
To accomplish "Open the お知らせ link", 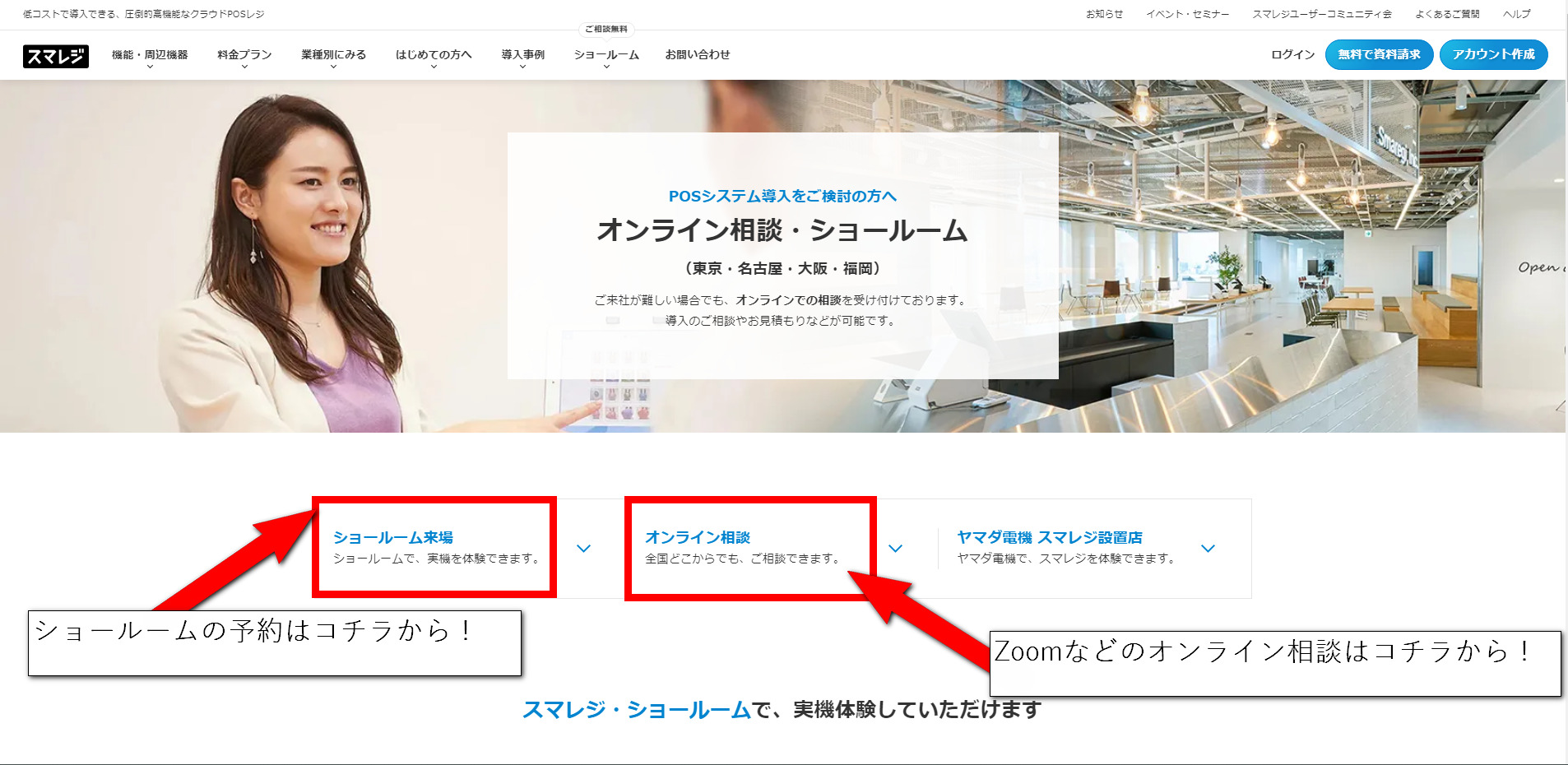I will 1104,14.
